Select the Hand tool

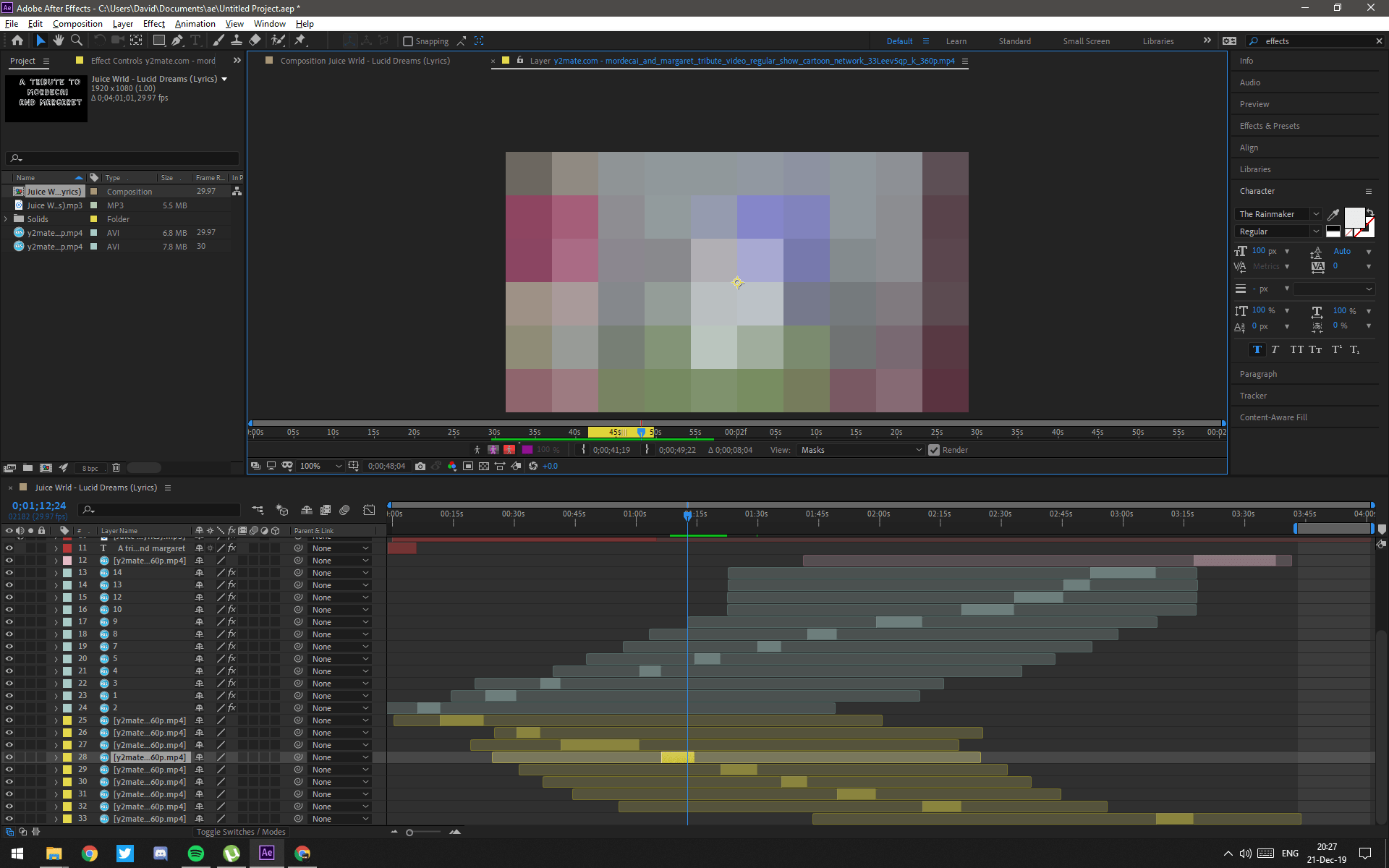59,41
